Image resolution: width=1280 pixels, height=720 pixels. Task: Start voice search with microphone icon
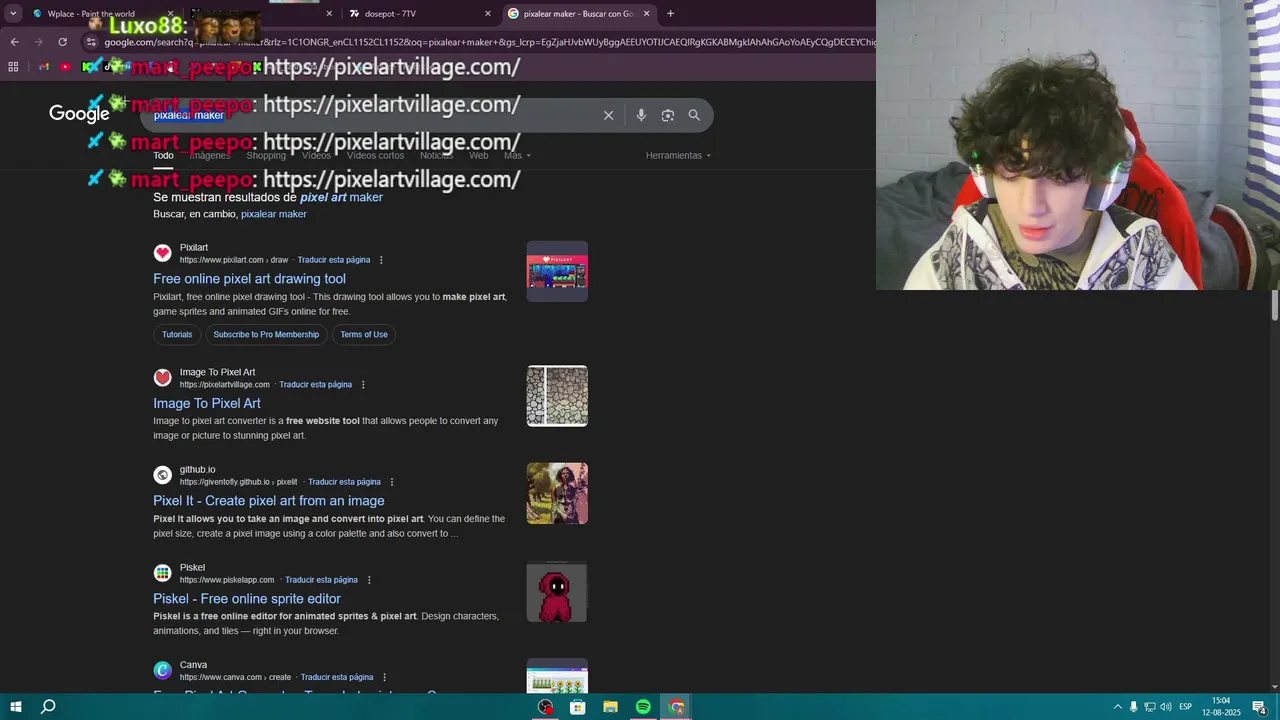[x=641, y=115]
